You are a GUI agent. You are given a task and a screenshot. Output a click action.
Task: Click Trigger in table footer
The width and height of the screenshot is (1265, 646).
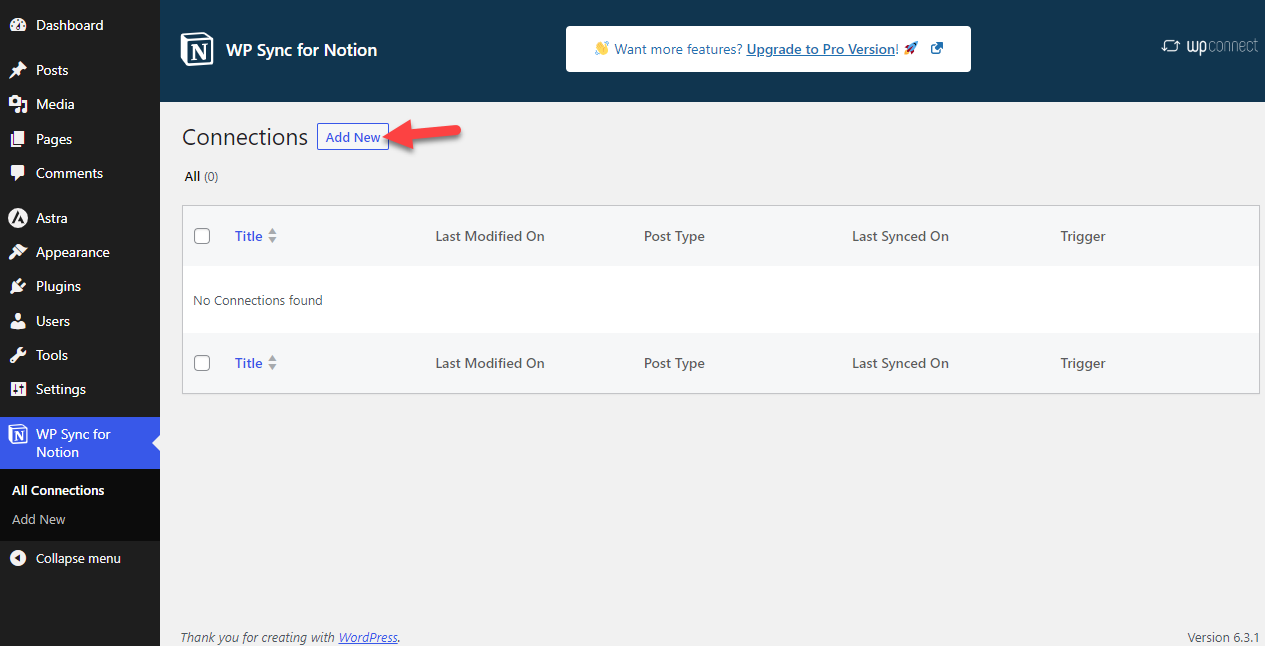pos(1083,363)
